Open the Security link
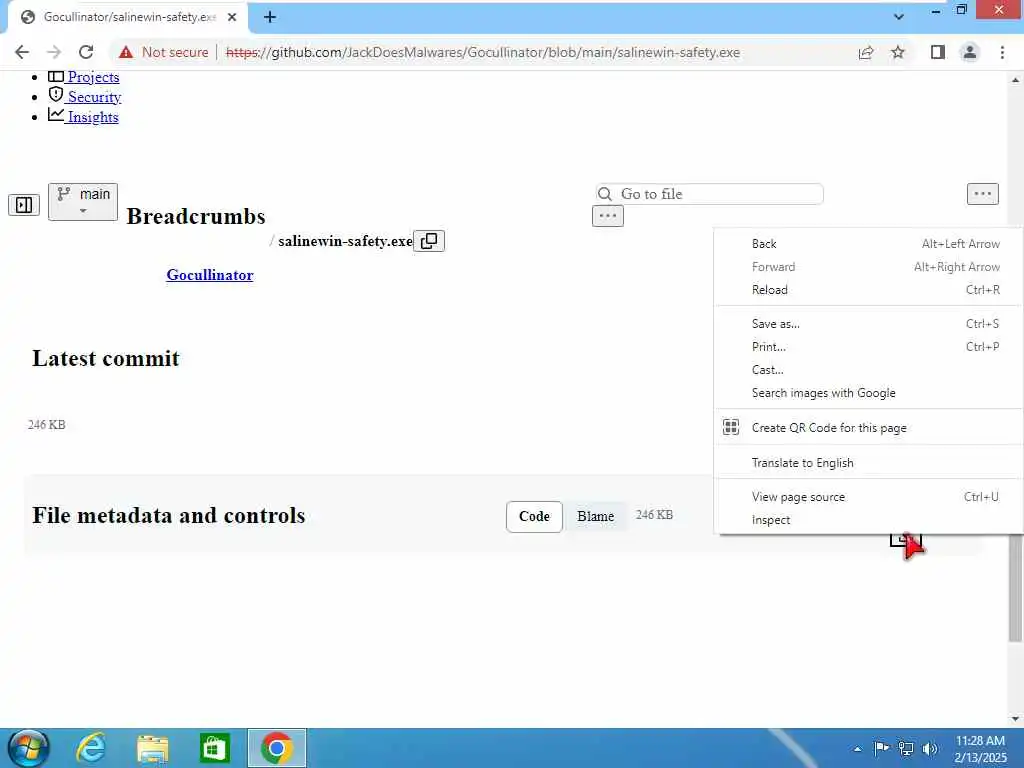Image resolution: width=1024 pixels, height=768 pixels. [x=94, y=97]
